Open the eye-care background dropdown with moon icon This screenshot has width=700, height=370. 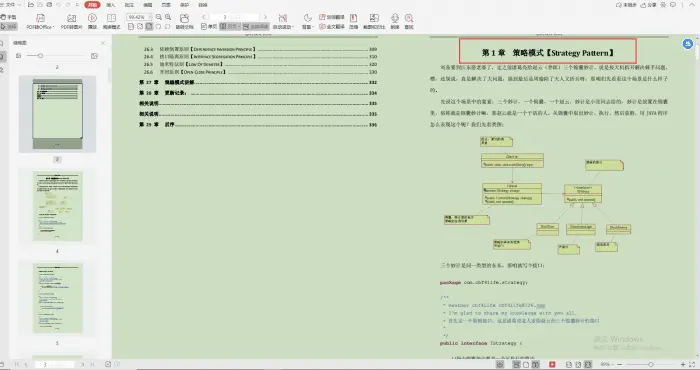pos(308,21)
